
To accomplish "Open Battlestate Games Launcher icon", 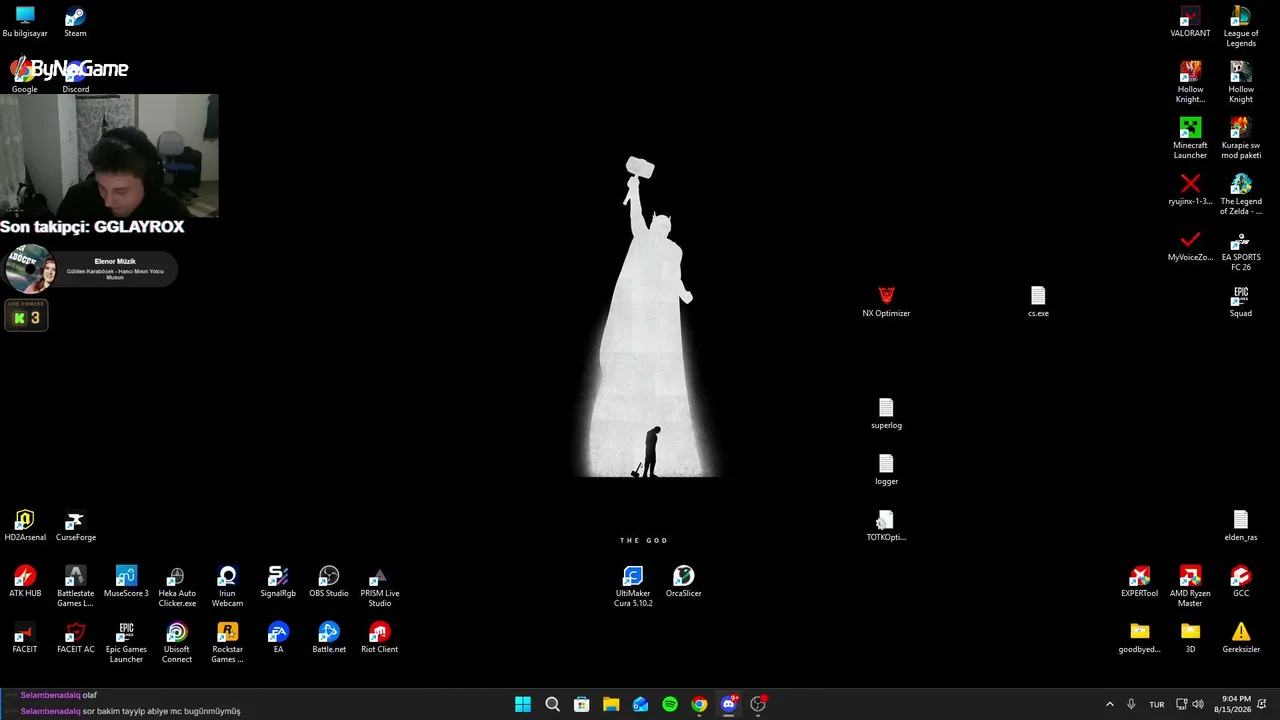I will pyautogui.click(x=76, y=587).
